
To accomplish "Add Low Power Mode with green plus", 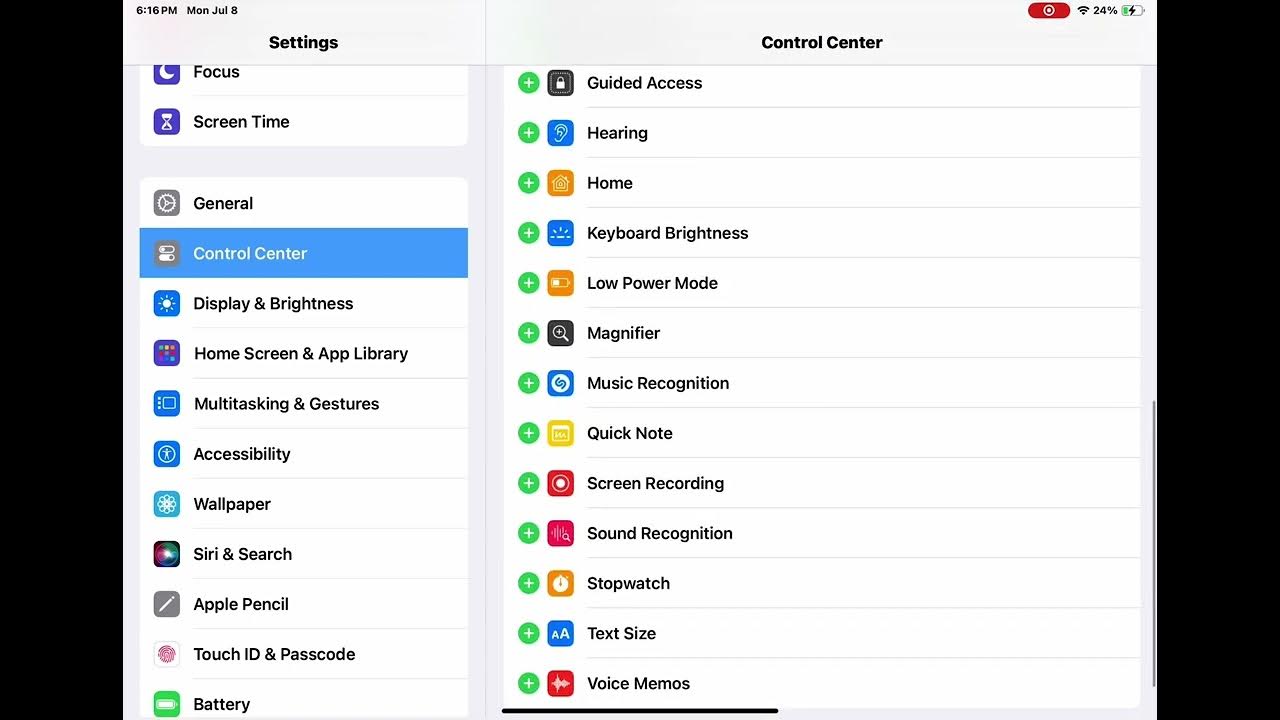I will pyautogui.click(x=529, y=283).
